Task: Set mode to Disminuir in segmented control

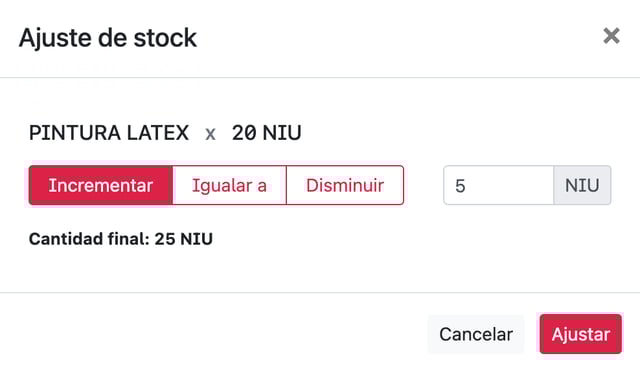Action: pyautogui.click(x=345, y=185)
